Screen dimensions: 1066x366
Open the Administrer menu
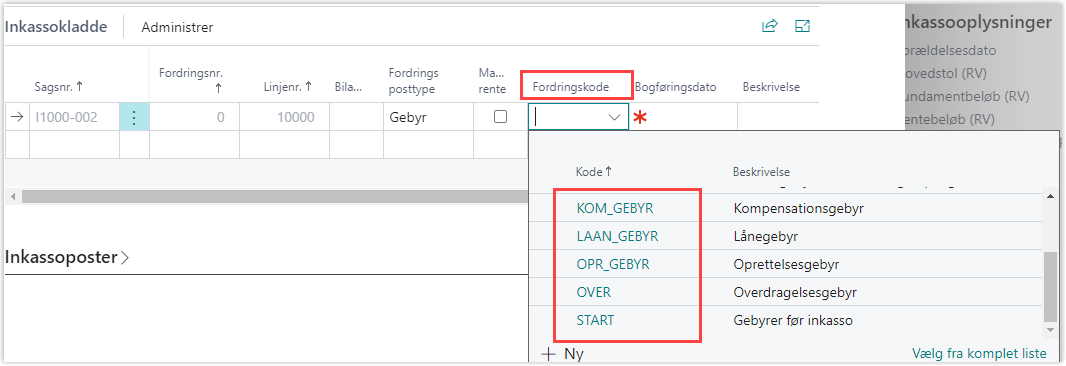coord(177,27)
